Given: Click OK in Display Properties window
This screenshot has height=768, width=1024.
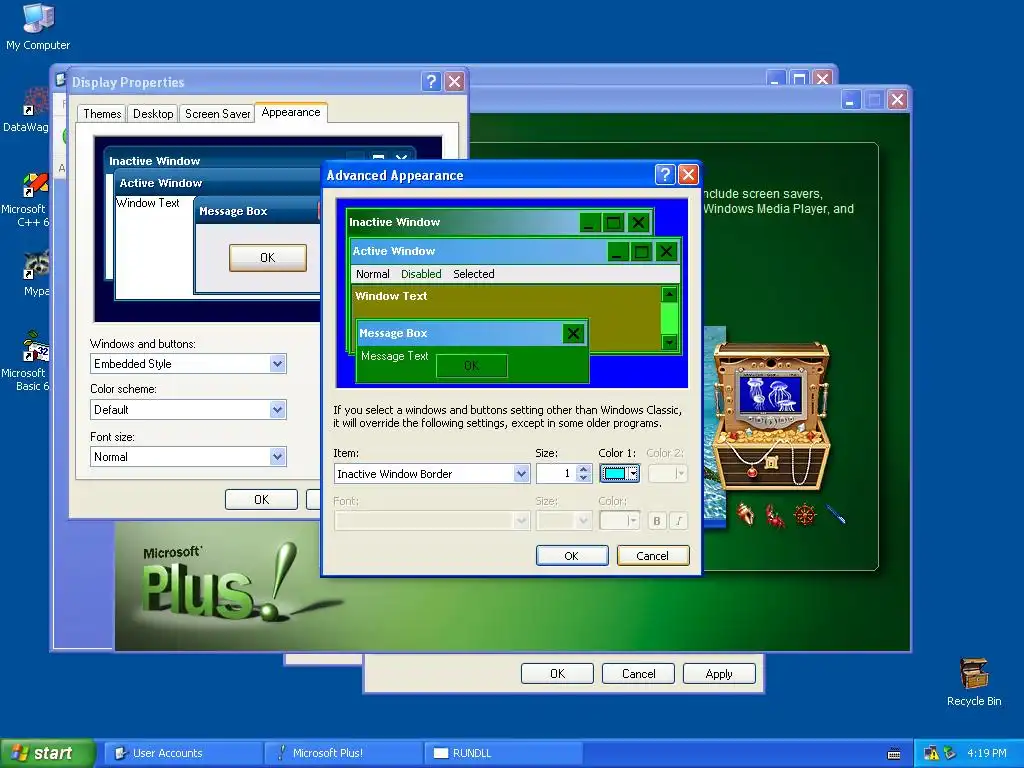Looking at the screenshot, I should (x=261, y=500).
